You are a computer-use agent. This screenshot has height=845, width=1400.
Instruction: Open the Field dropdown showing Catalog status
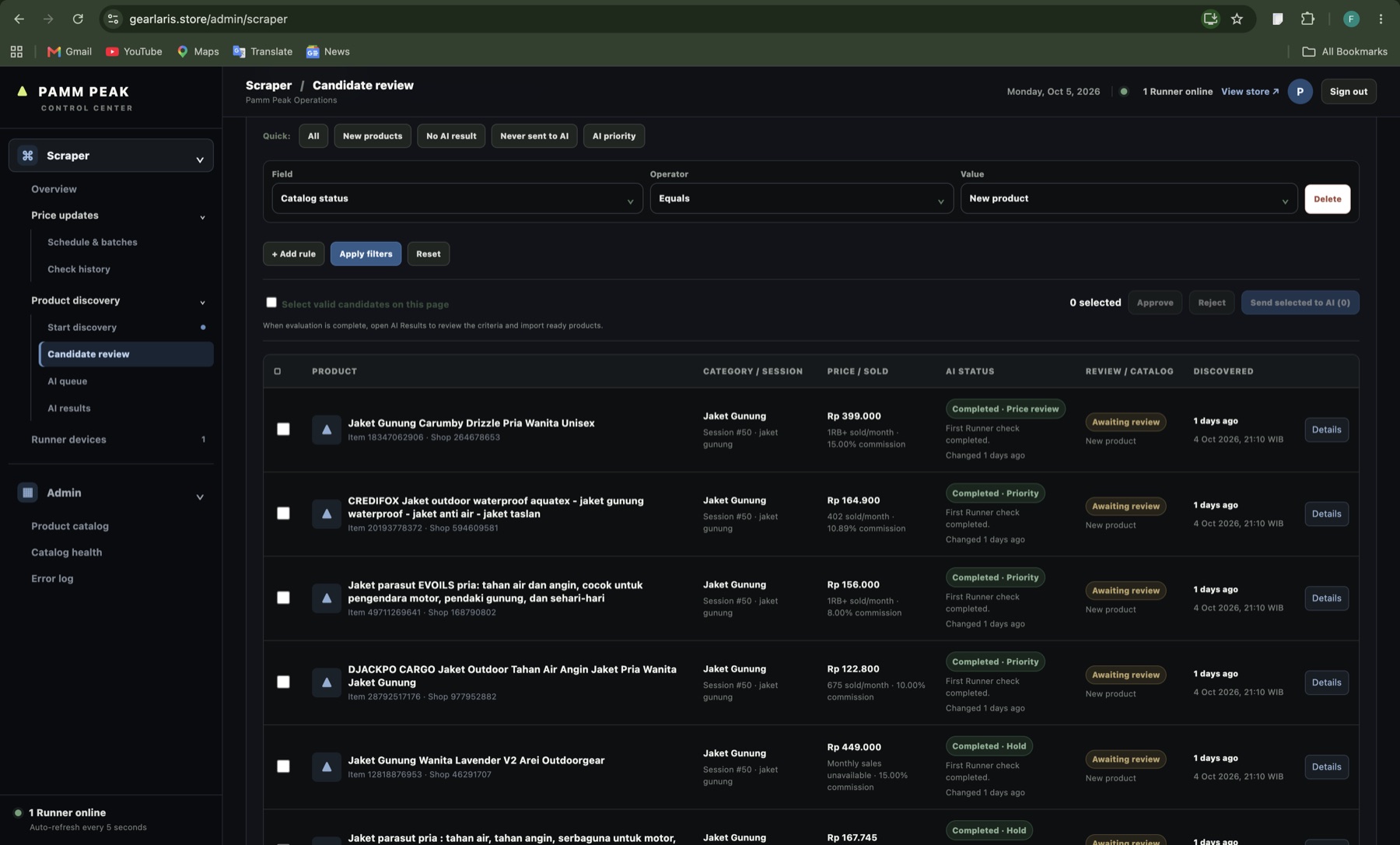click(x=457, y=198)
